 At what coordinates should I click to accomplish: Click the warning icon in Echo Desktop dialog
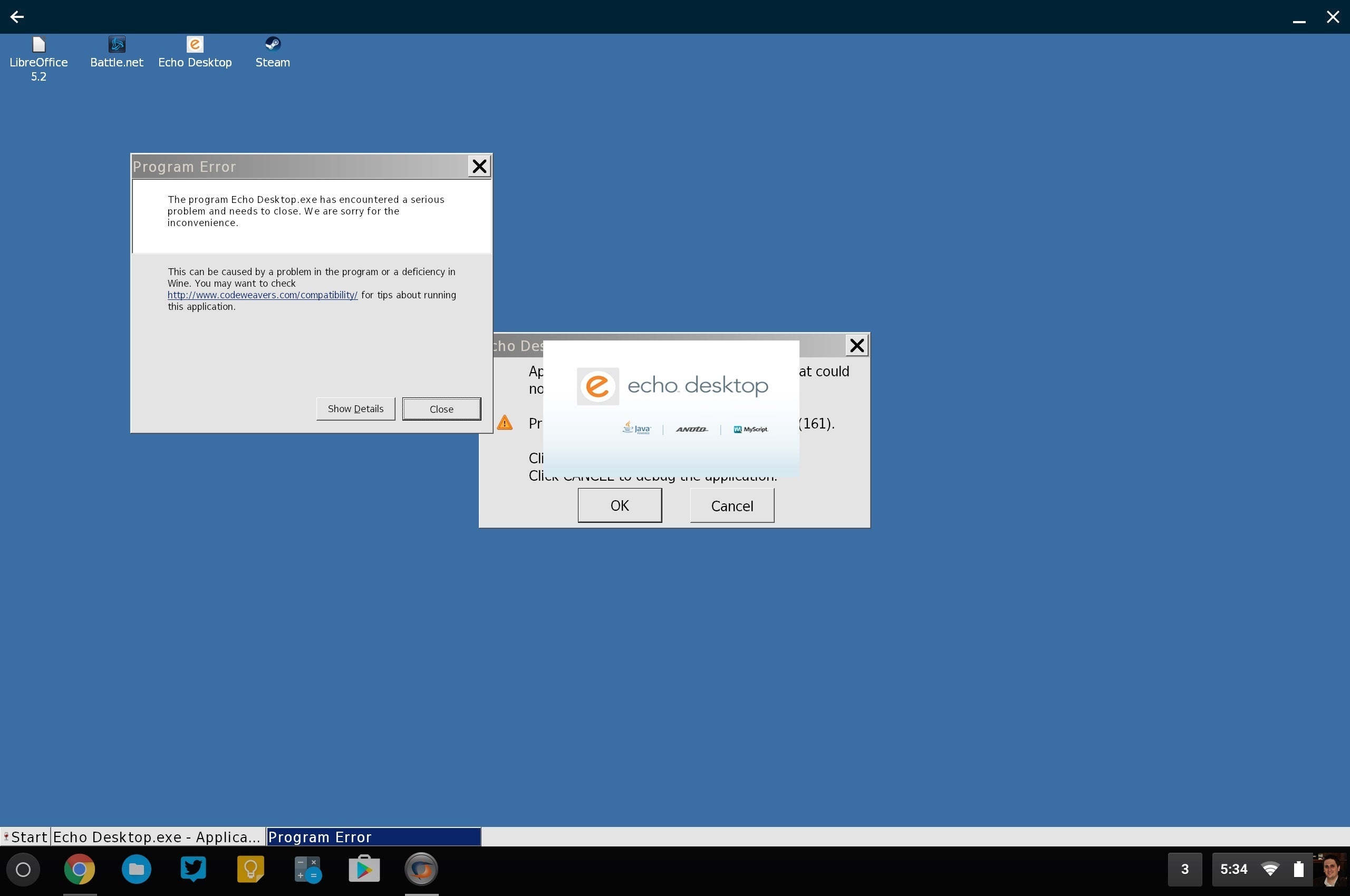point(504,423)
